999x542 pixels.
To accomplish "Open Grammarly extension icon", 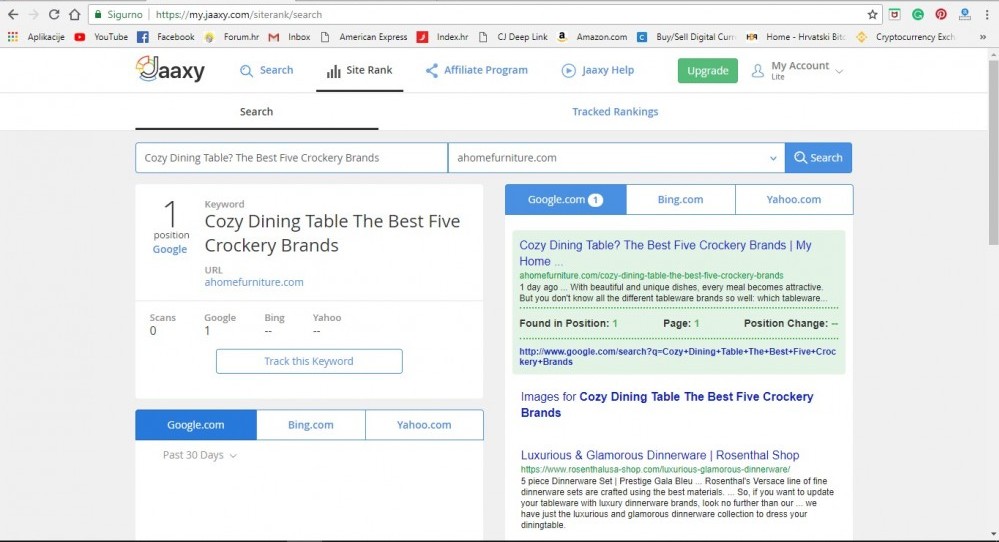I will click(x=917, y=14).
